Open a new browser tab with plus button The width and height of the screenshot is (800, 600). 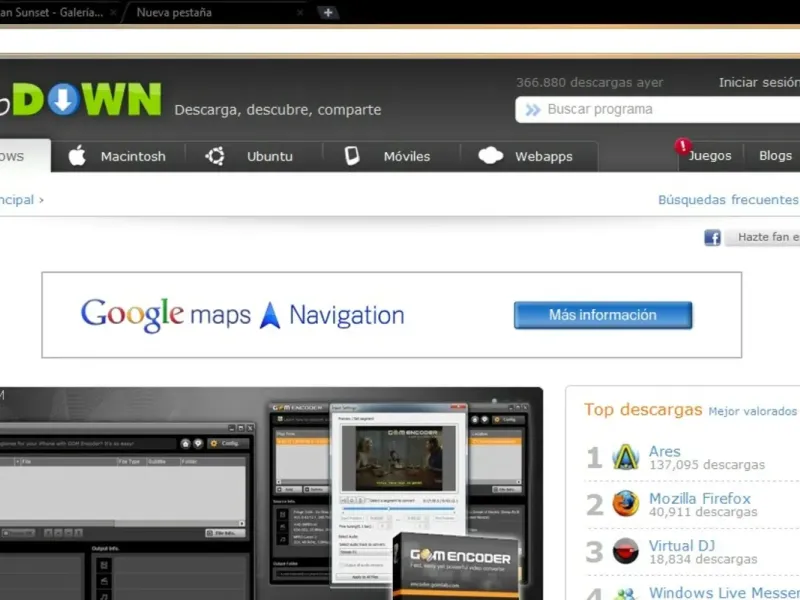coord(328,12)
